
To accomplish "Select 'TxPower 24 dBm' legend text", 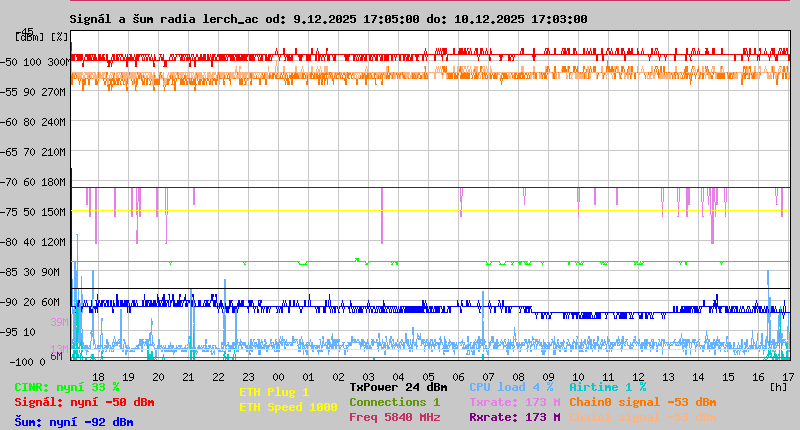I will 398,387.
